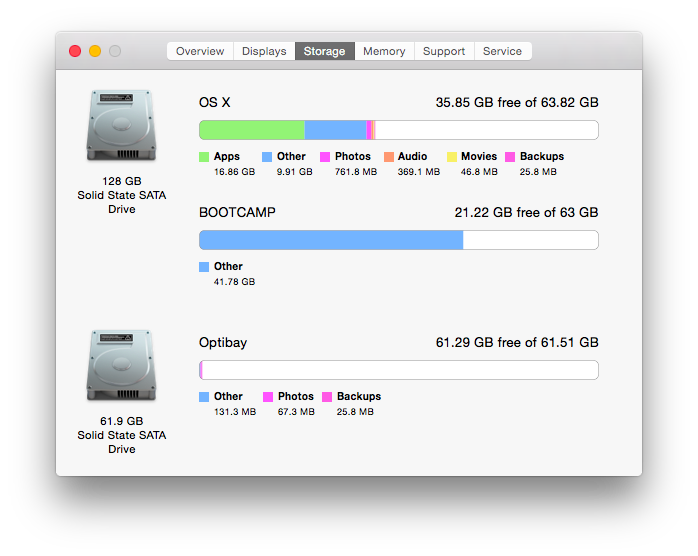
Task: Open the Support tab
Action: pyautogui.click(x=444, y=51)
